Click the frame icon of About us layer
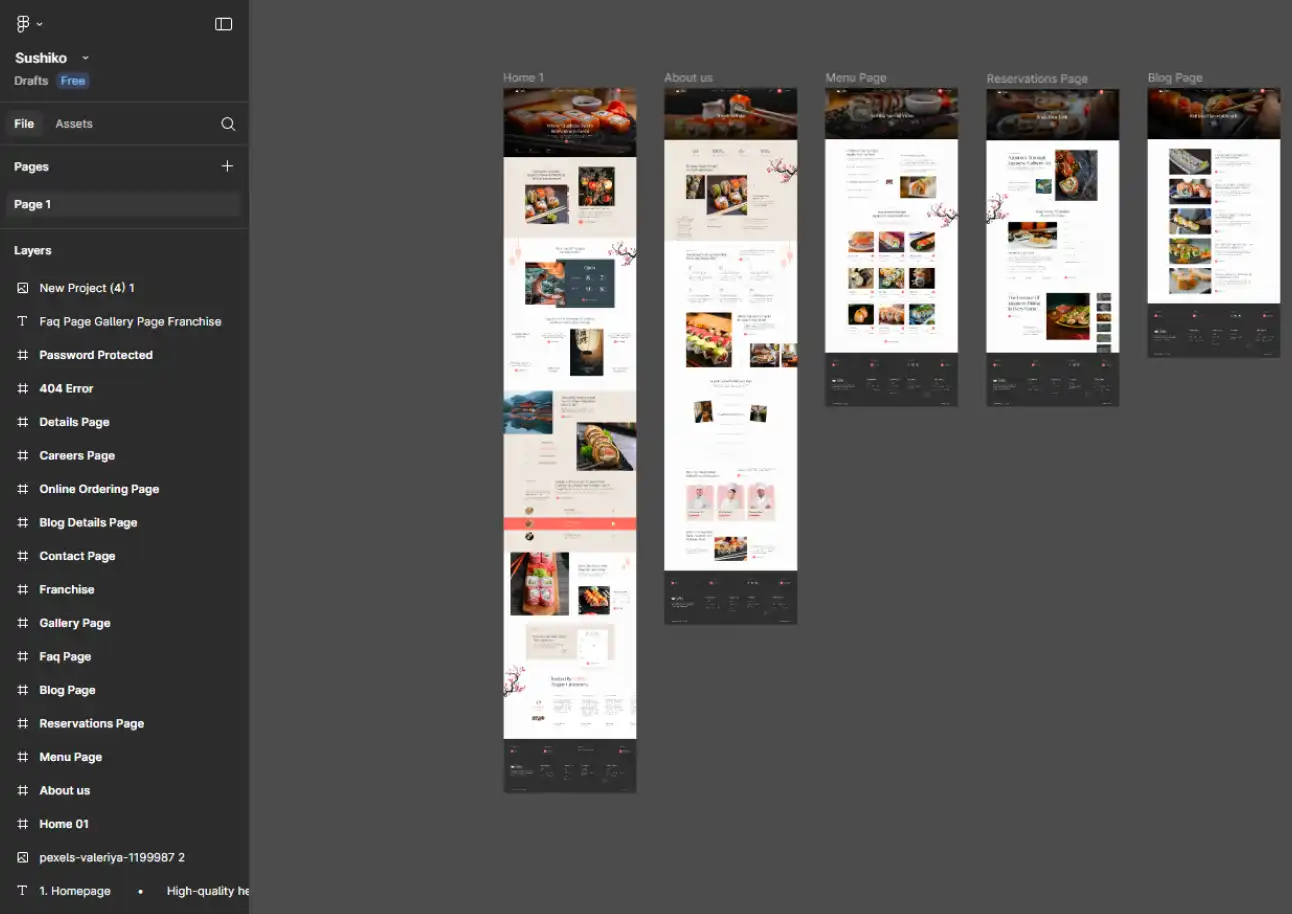 (x=22, y=790)
